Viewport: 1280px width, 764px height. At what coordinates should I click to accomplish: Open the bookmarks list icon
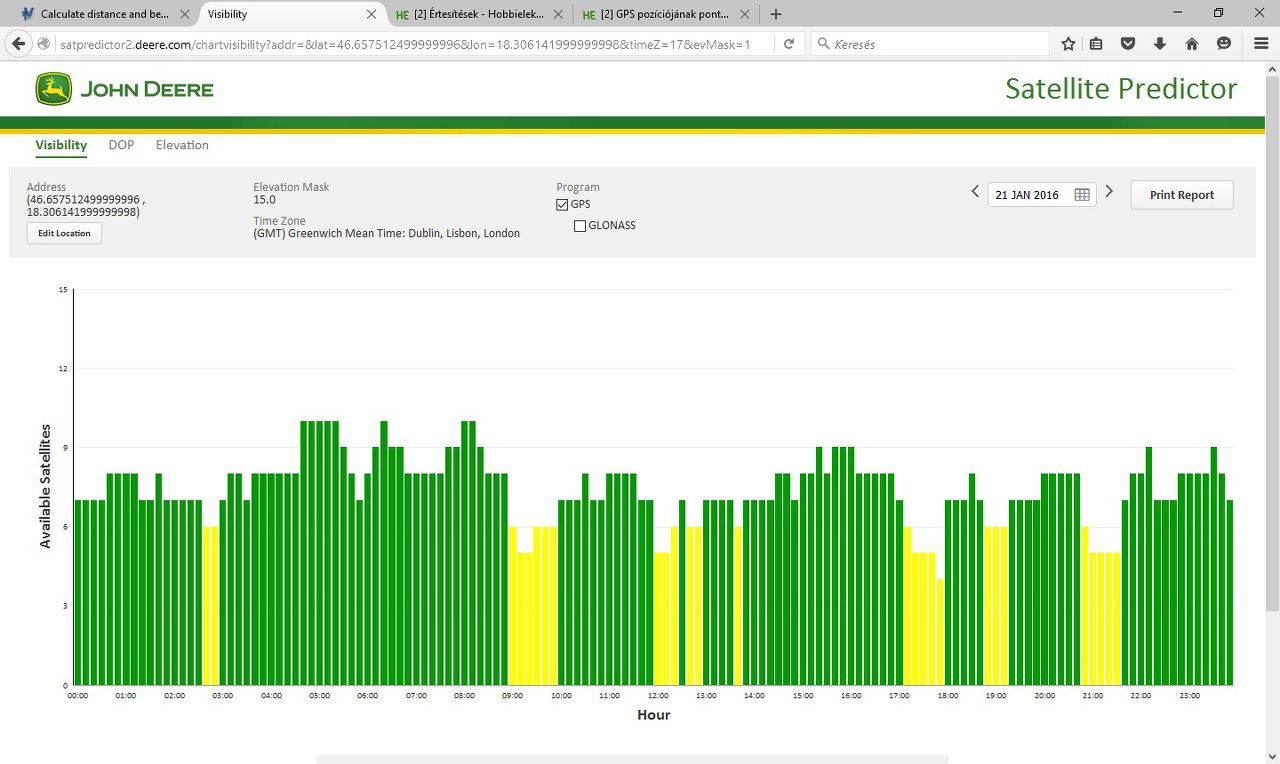pyautogui.click(x=1097, y=44)
